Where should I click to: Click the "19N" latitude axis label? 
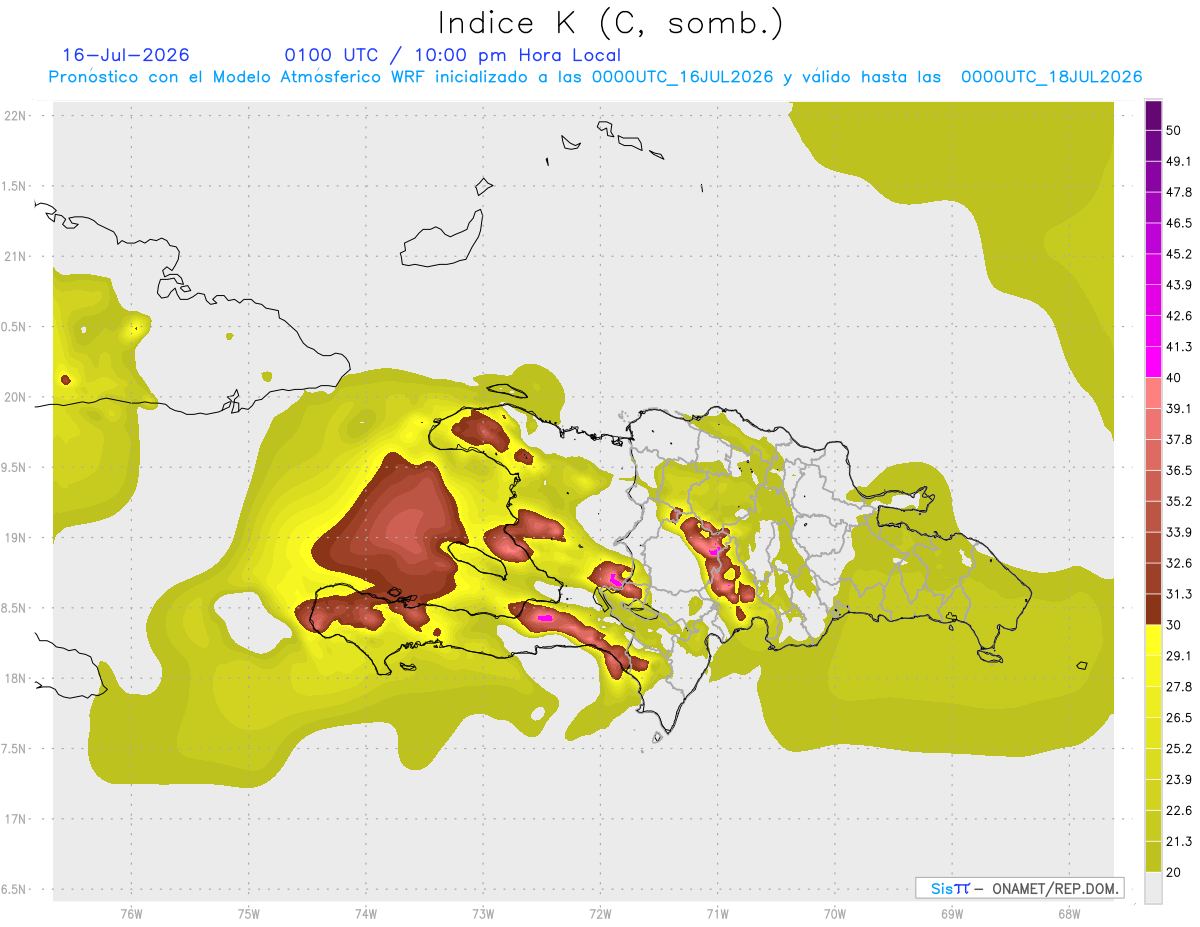click(x=14, y=538)
